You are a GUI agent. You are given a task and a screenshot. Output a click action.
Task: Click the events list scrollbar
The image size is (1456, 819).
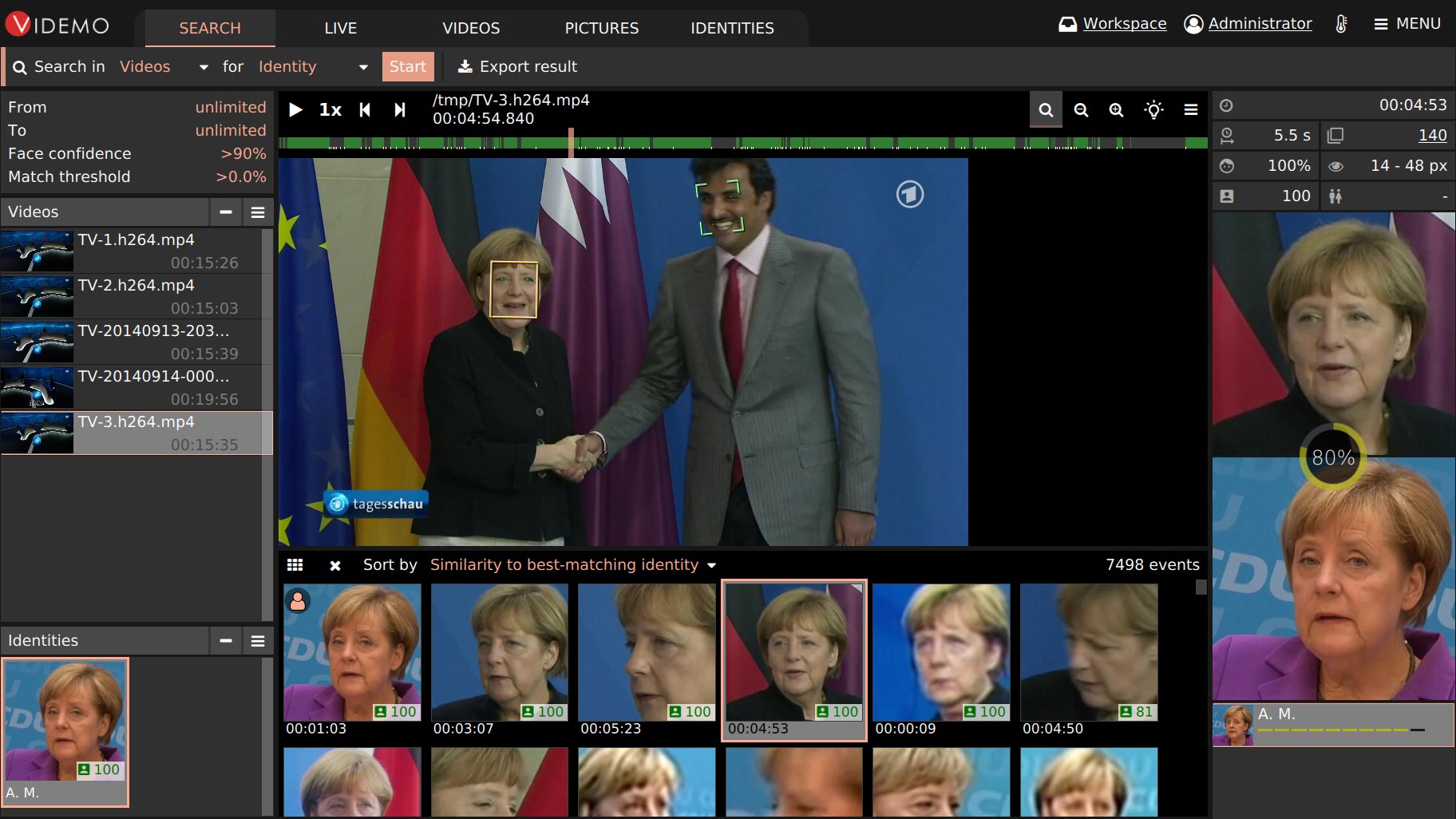1201,588
